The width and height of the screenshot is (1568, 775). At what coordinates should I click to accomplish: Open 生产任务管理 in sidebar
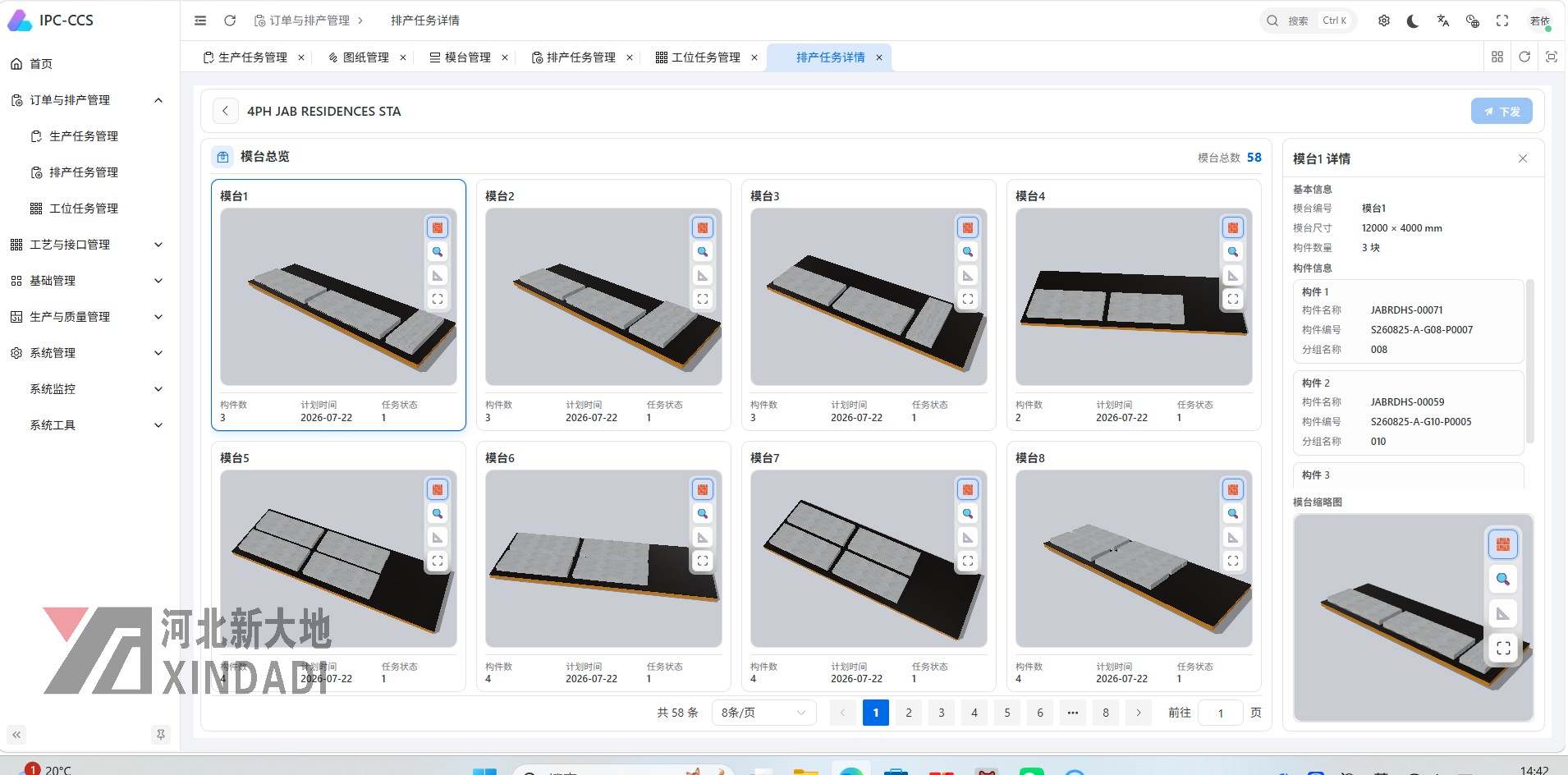coord(84,136)
